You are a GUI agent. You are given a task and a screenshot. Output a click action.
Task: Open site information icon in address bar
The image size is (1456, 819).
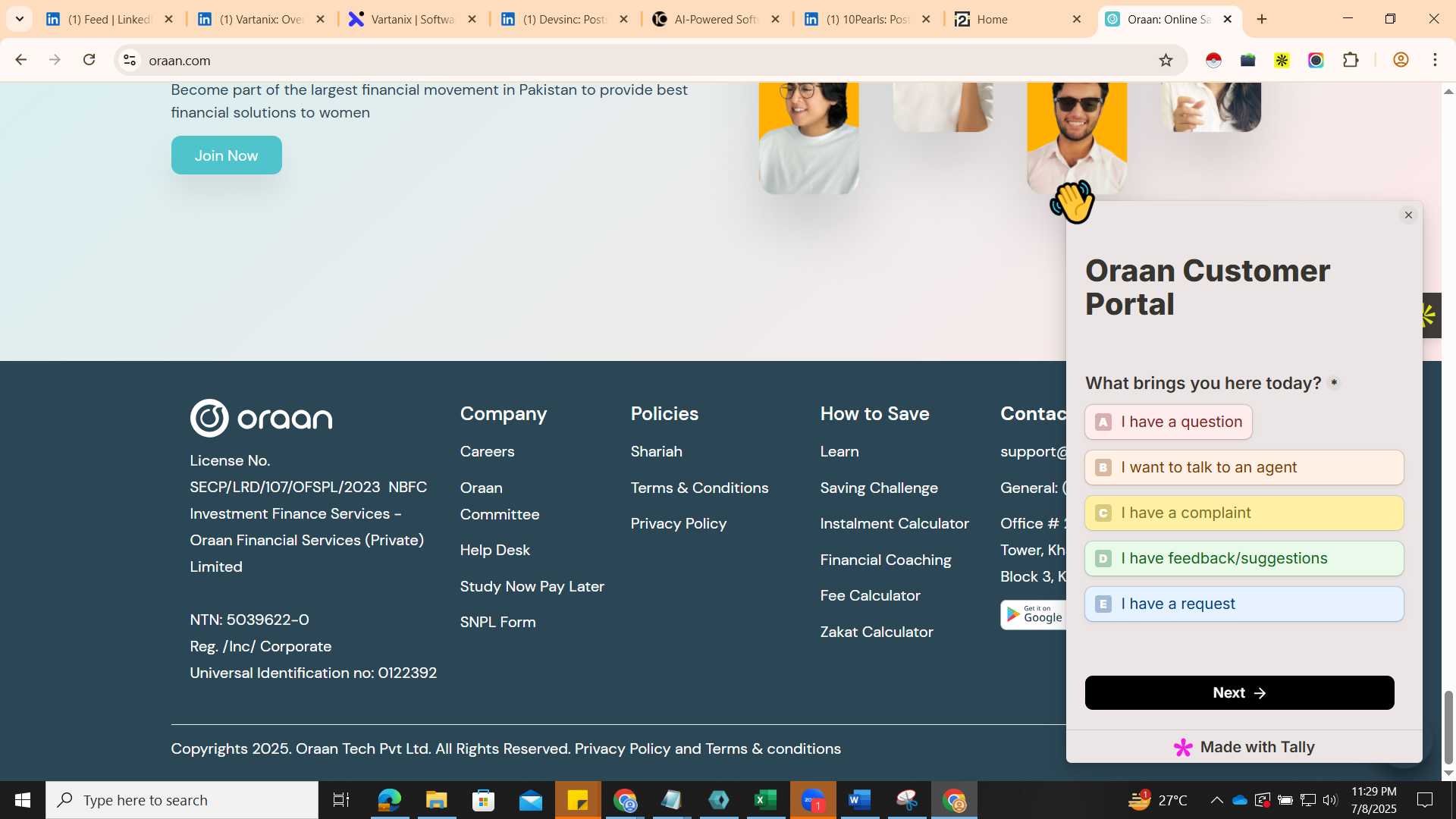point(130,60)
